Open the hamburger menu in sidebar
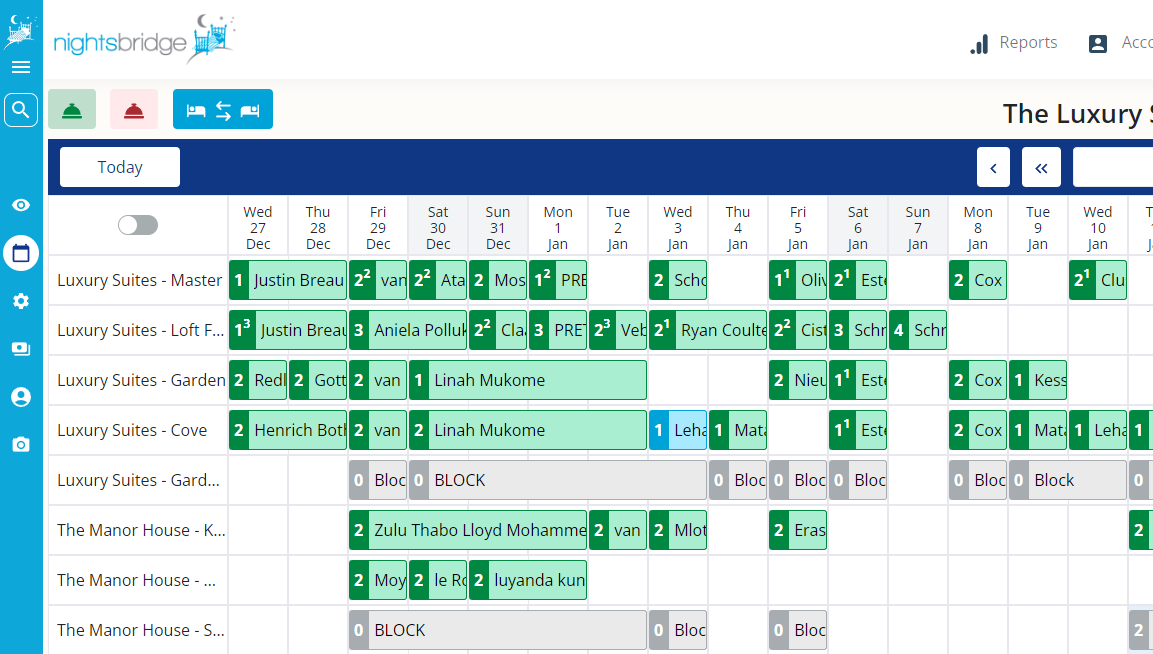This screenshot has height=654, width=1153. click(x=21, y=67)
